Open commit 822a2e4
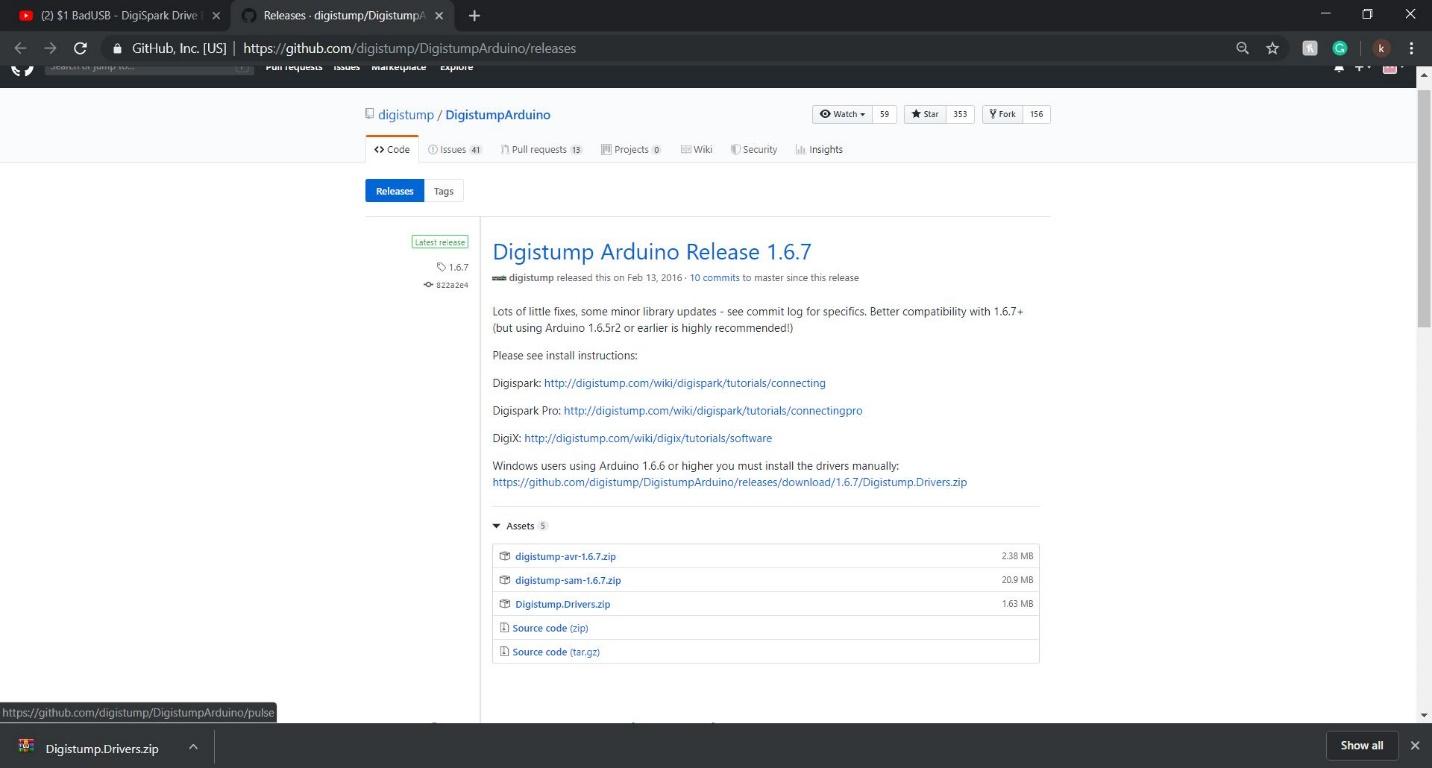 point(446,285)
